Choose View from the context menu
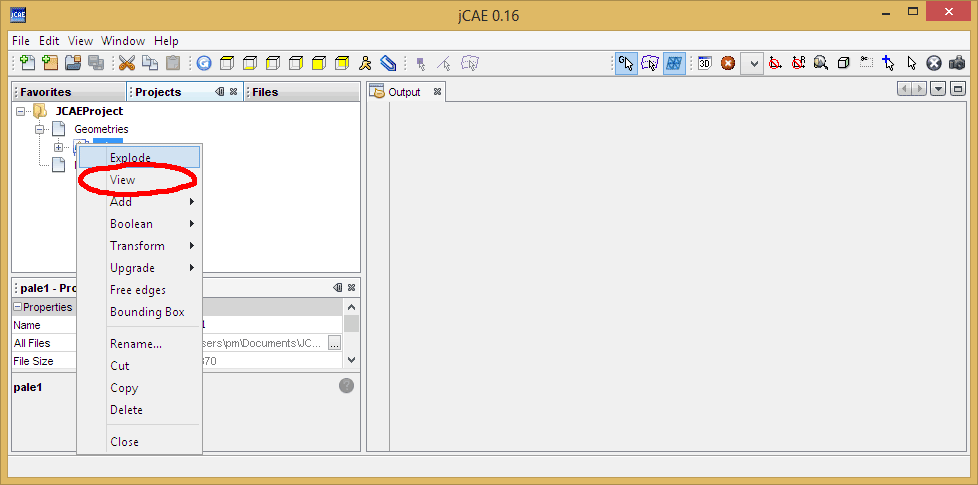 point(123,180)
